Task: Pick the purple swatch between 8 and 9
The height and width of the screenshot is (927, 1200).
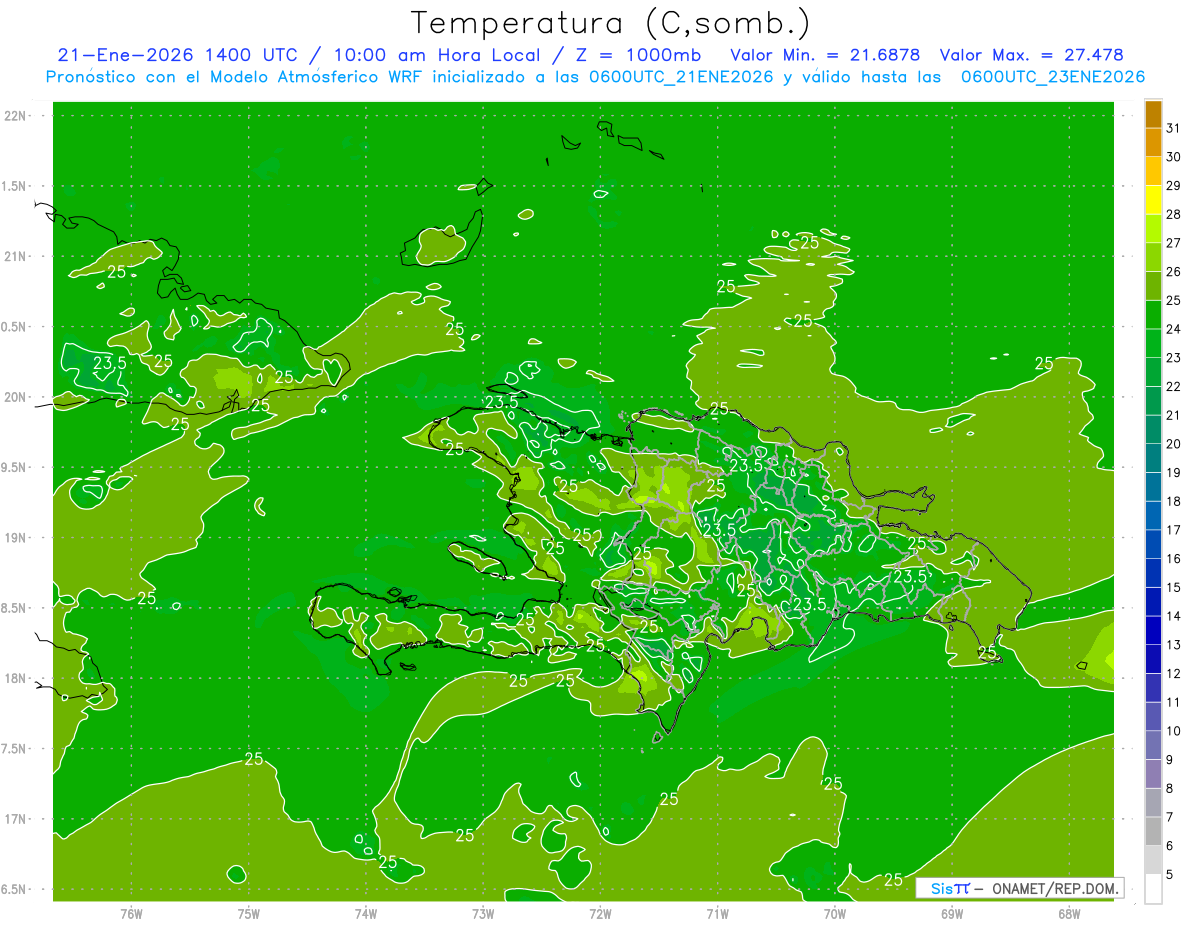Action: [x=1153, y=774]
